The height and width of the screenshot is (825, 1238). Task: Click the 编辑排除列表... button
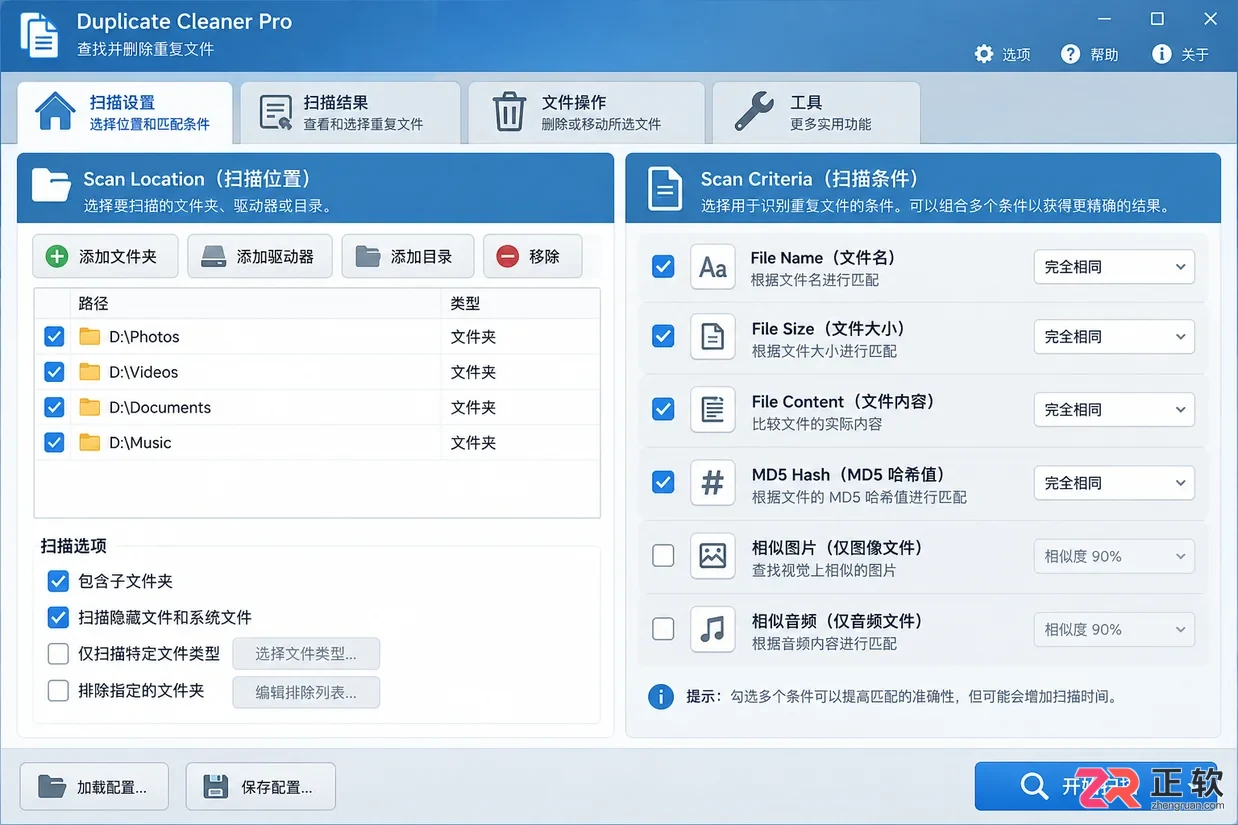click(306, 692)
